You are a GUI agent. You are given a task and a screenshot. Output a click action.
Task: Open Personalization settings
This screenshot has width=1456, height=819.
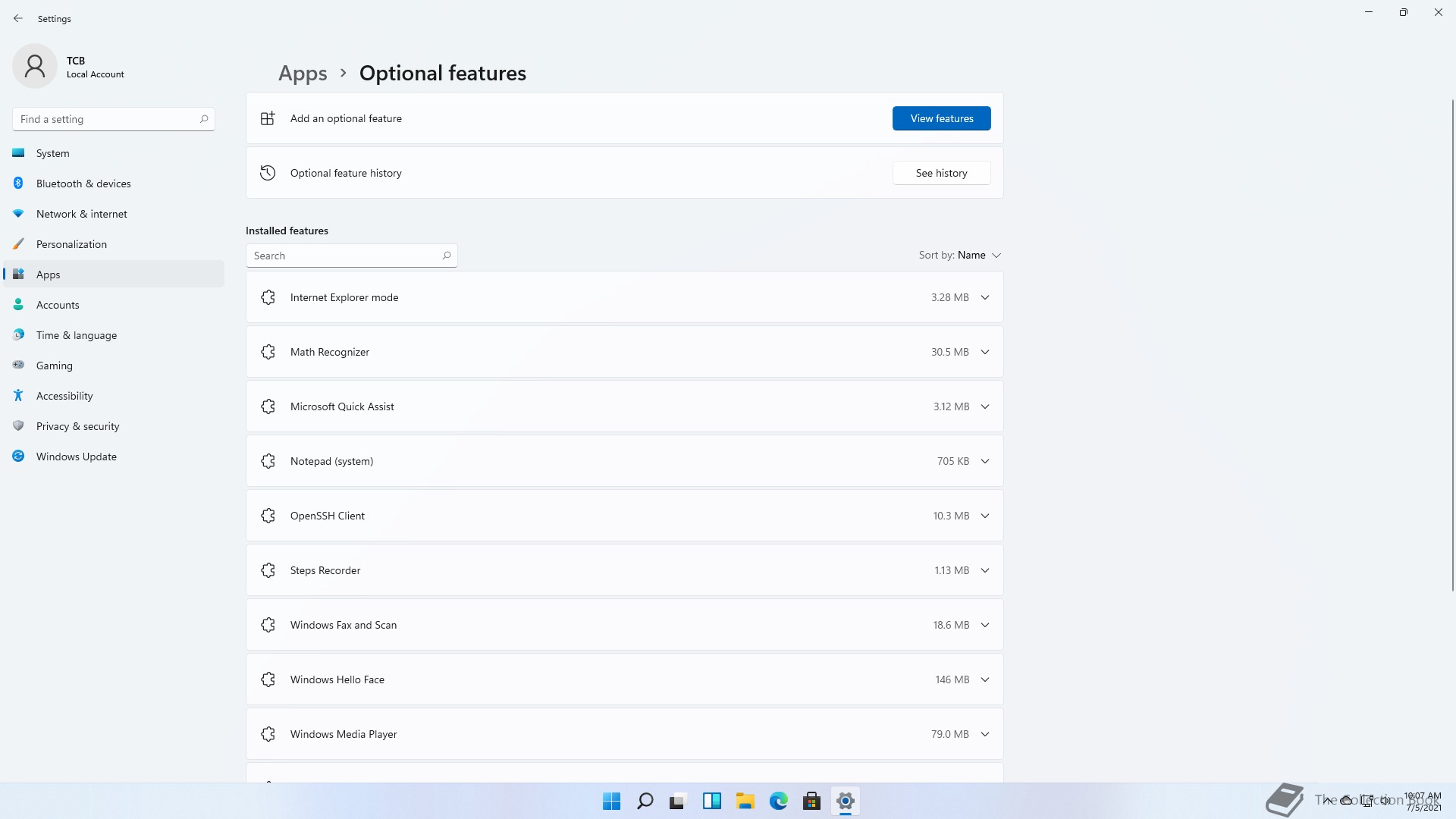point(114,244)
